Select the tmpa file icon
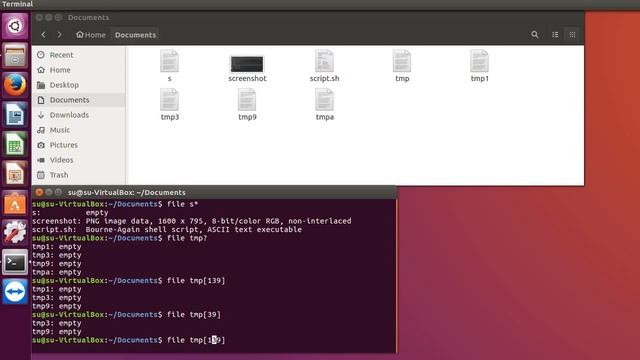 324,104
